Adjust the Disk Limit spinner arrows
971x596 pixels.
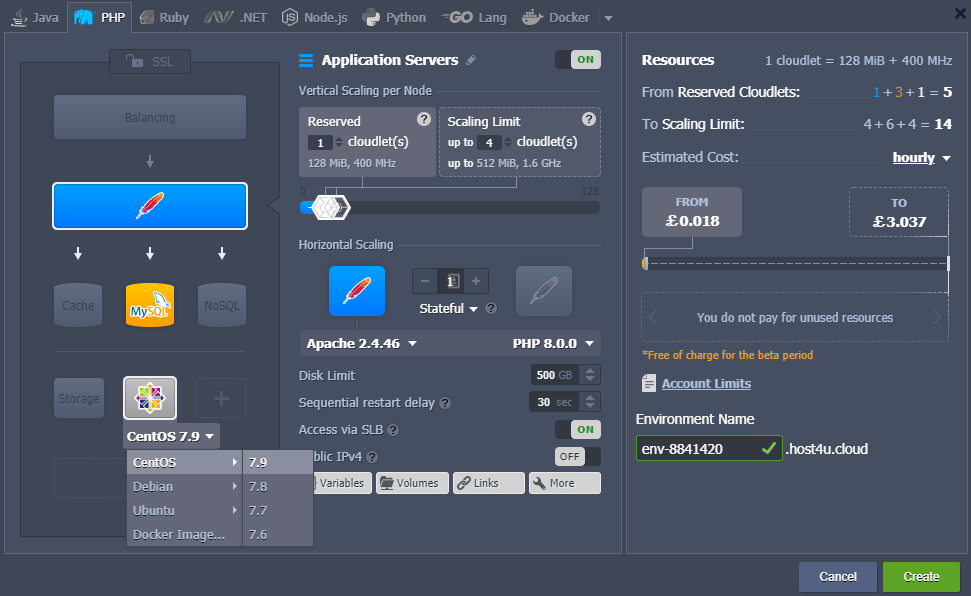[590, 375]
